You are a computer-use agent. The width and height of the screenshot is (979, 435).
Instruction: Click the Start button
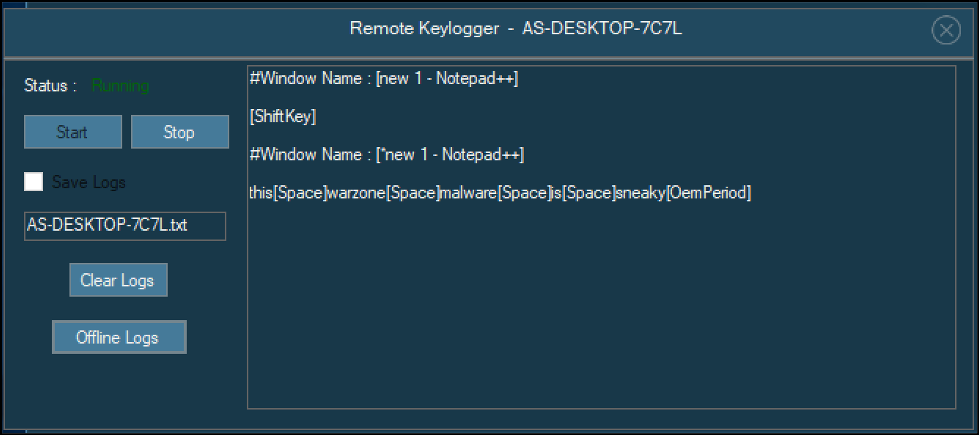pos(73,132)
